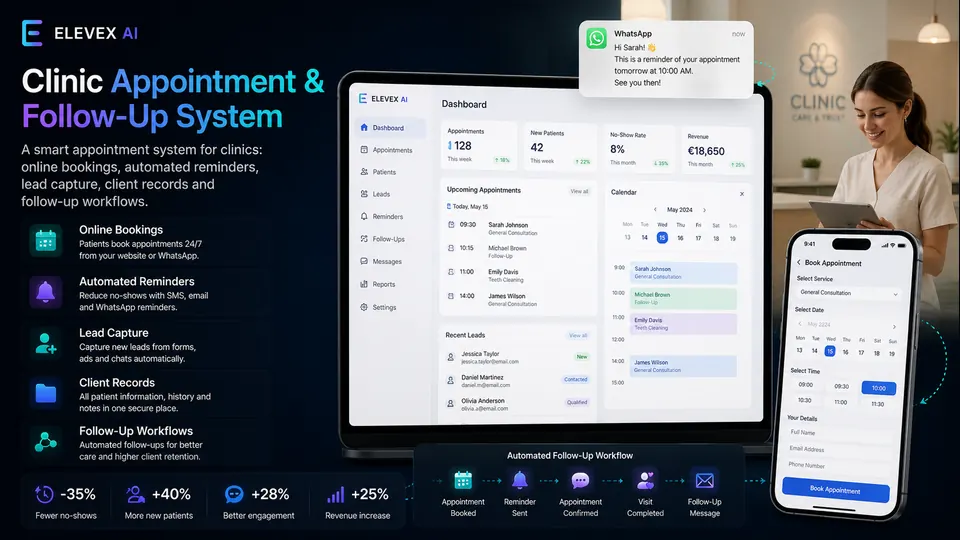Click the New badge on Jessica Taylor
This screenshot has width=960, height=540.
pos(582,356)
